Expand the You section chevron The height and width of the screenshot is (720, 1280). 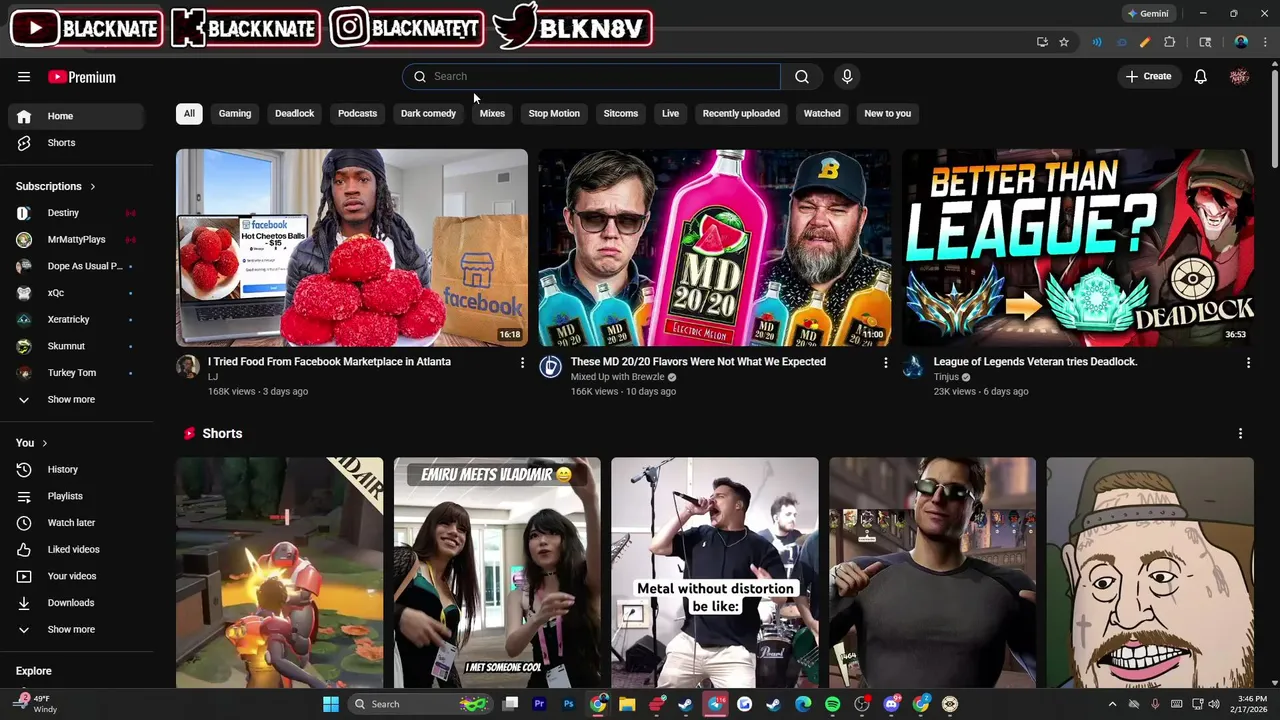pos(44,443)
